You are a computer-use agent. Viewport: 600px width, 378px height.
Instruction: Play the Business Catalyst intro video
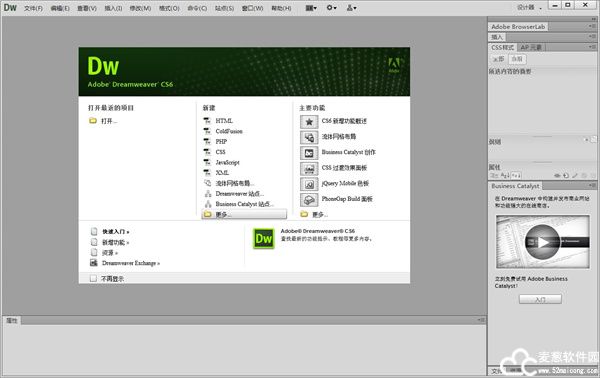point(543,242)
